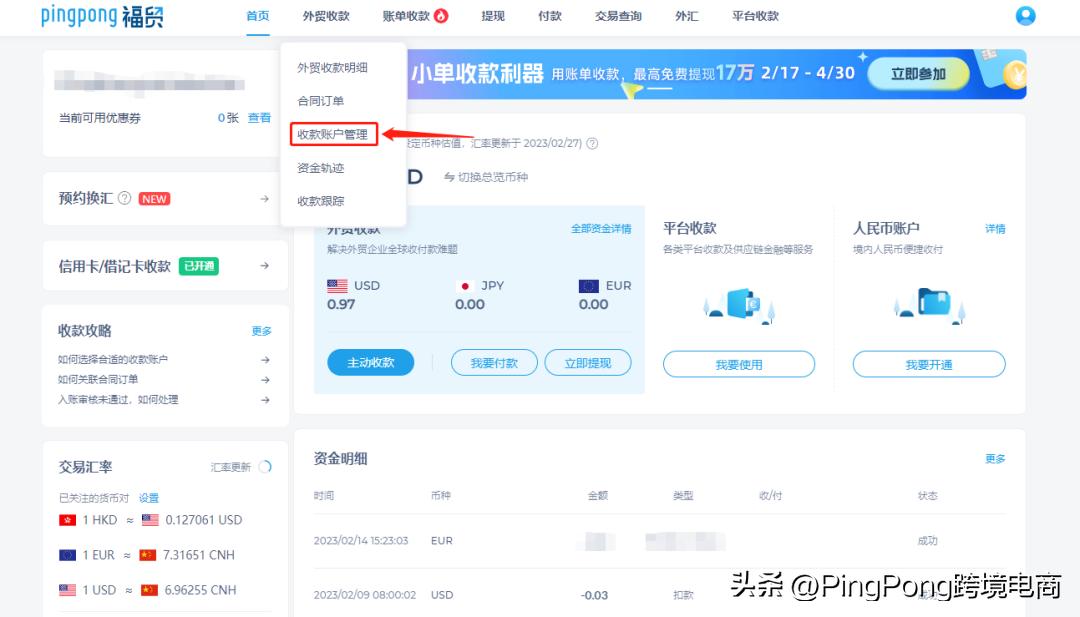Screen dimensions: 1080x617
Task: Click the PingPong 福贸 logo
Action: [x=102, y=16]
